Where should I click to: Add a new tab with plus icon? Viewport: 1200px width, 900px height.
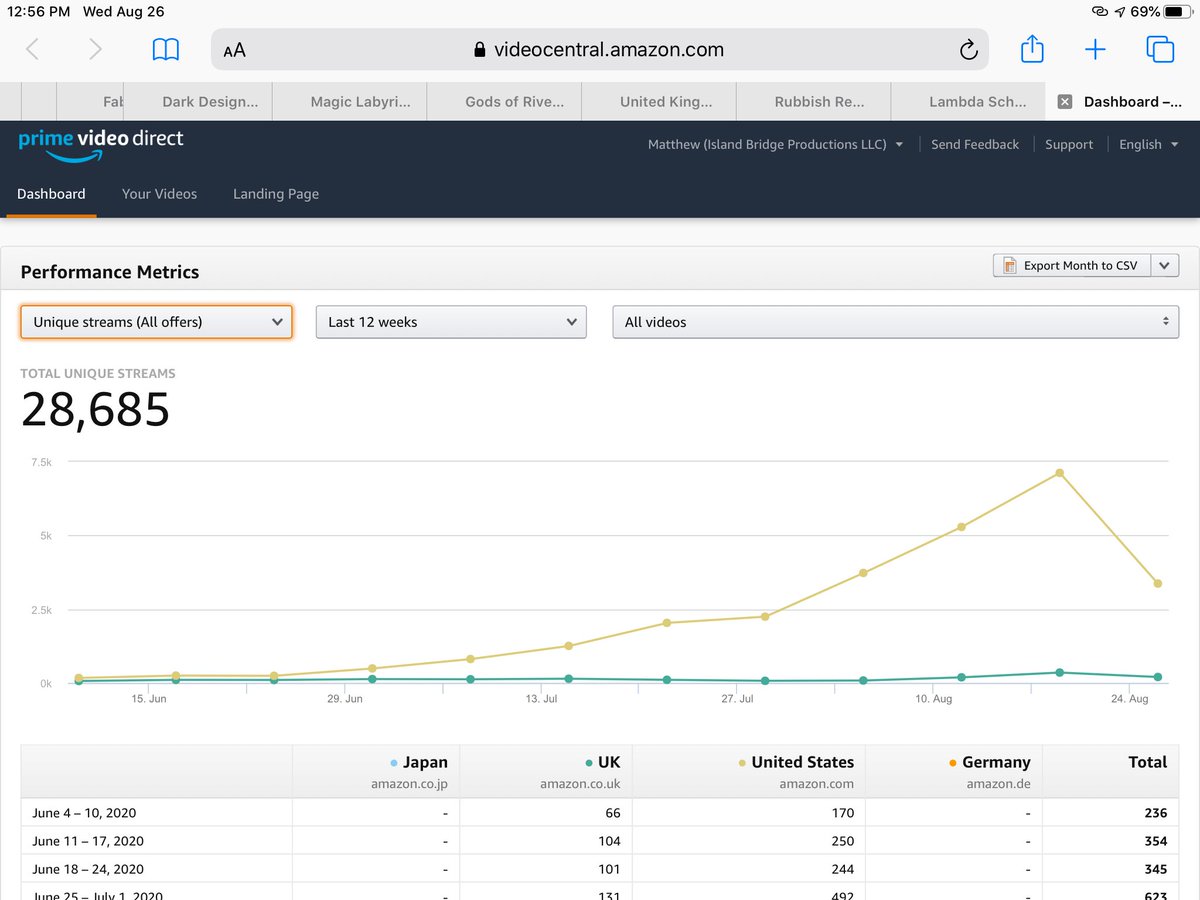pyautogui.click(x=1095, y=50)
